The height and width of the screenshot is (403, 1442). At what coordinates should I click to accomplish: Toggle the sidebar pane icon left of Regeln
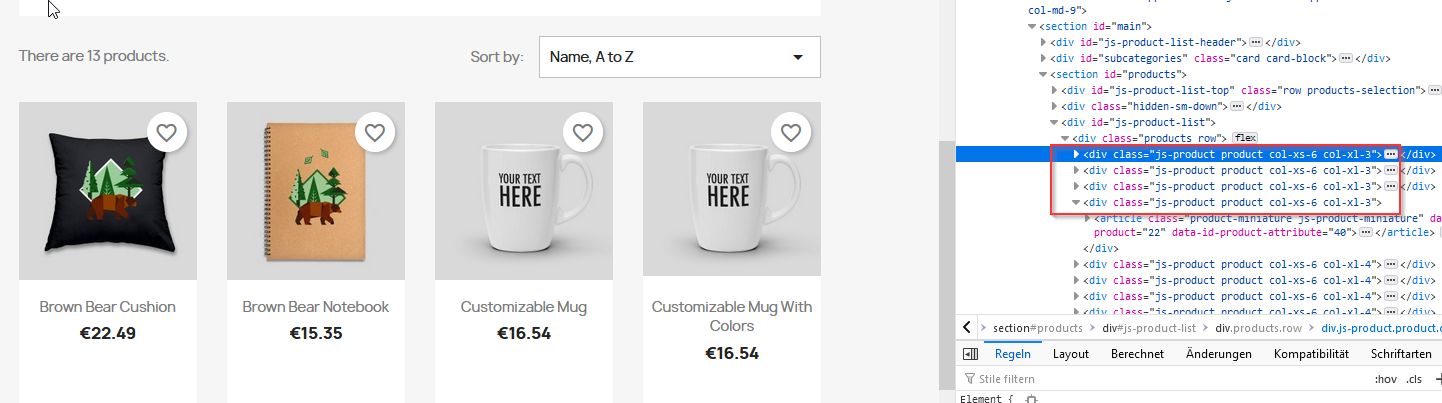(x=970, y=354)
